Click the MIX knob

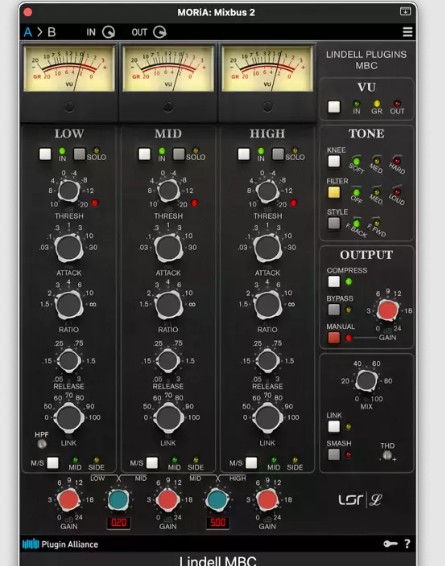pos(366,381)
